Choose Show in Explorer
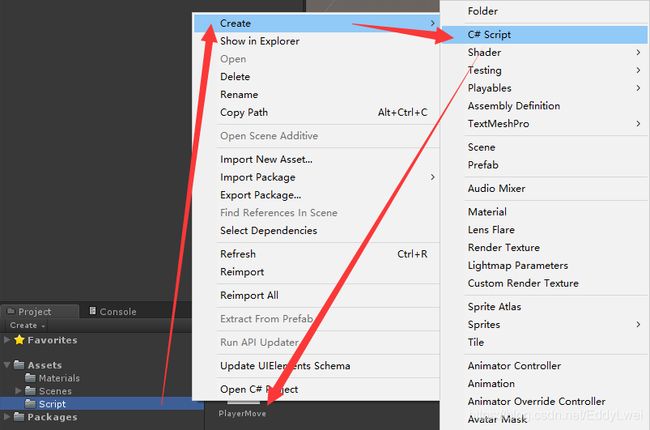Image resolution: width=650 pixels, height=430 pixels. pyautogui.click(x=317, y=41)
